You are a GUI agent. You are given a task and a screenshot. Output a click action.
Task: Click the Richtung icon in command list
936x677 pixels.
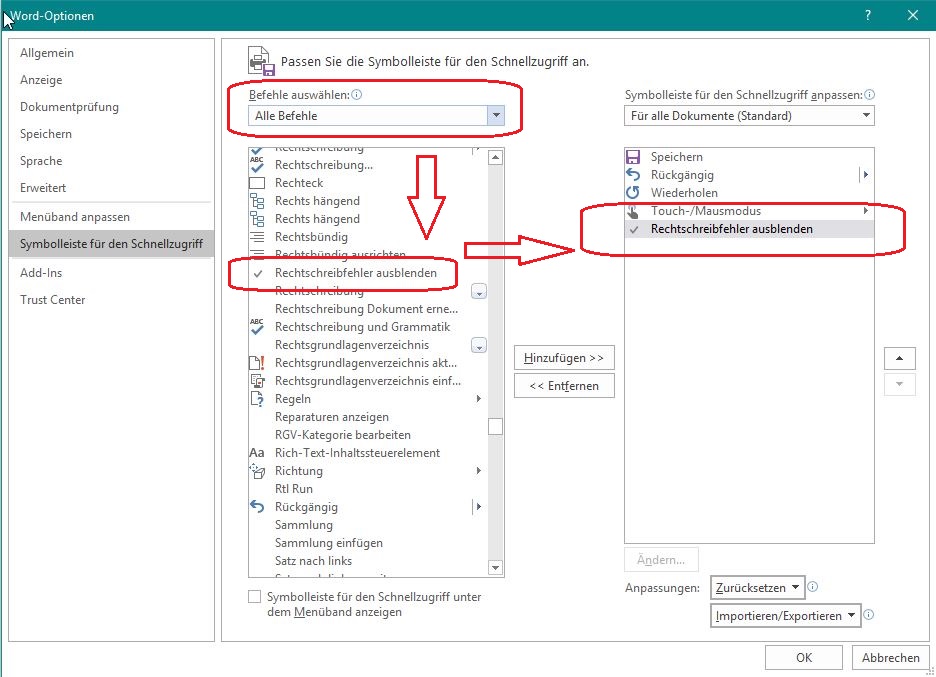257,471
